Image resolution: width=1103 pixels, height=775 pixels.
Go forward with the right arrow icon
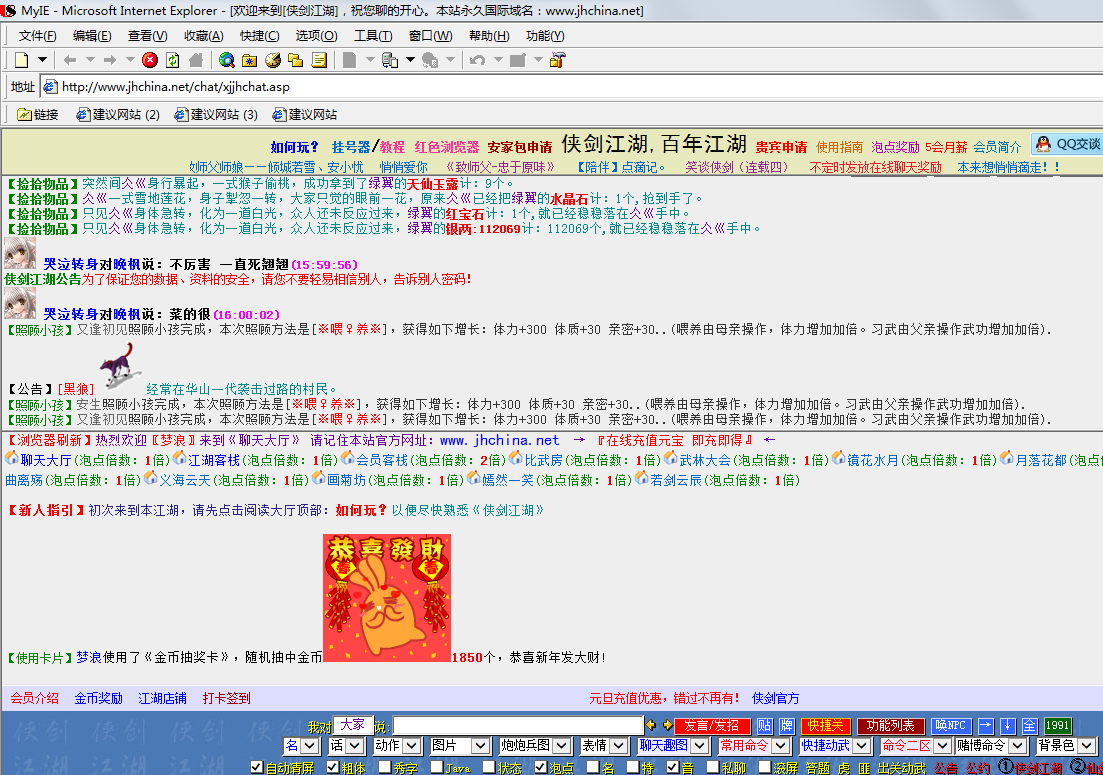point(110,60)
